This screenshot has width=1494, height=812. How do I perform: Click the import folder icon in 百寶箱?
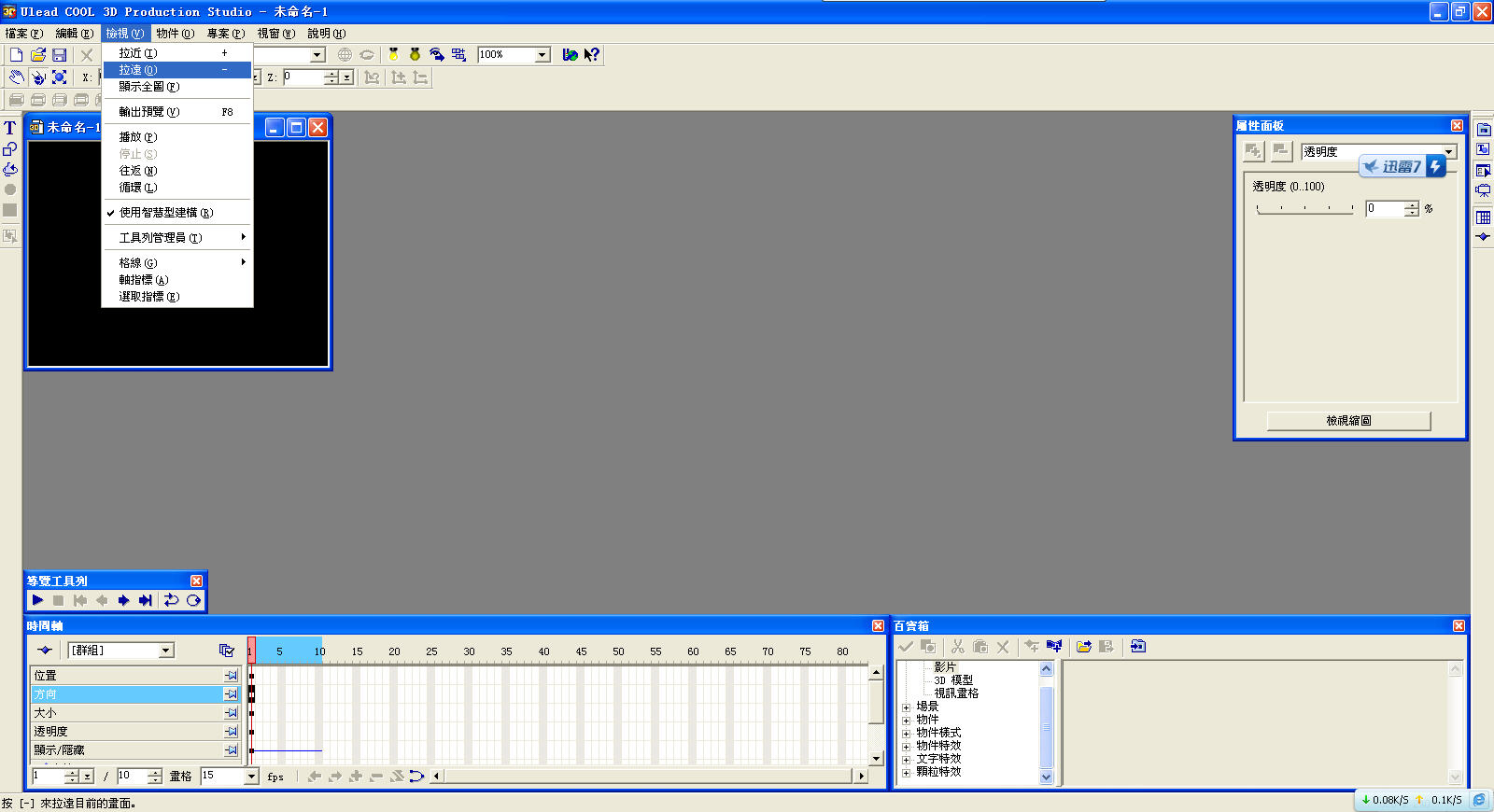coord(1083,646)
